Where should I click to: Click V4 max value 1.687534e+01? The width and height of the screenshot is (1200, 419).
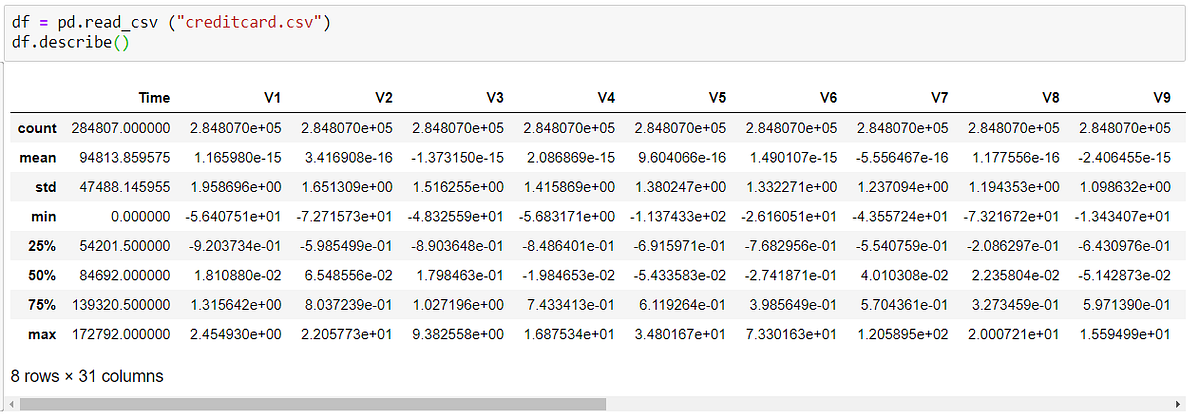click(x=569, y=336)
